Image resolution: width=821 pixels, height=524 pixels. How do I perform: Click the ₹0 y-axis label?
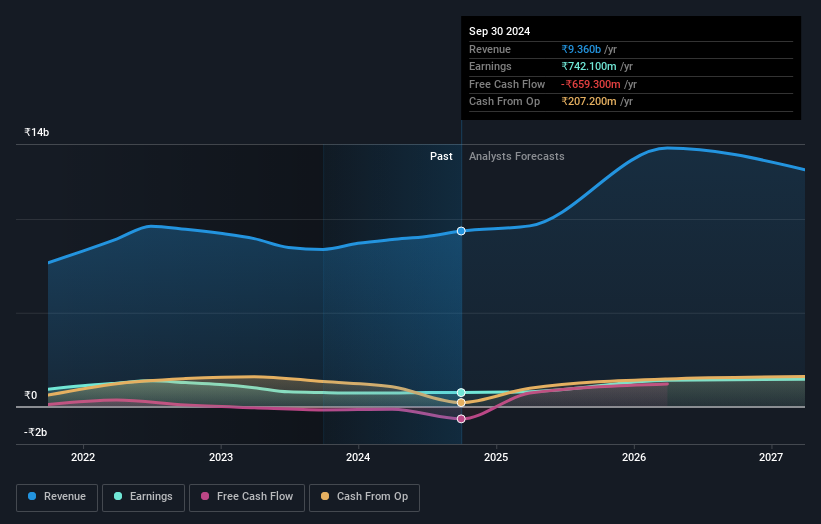pos(31,395)
